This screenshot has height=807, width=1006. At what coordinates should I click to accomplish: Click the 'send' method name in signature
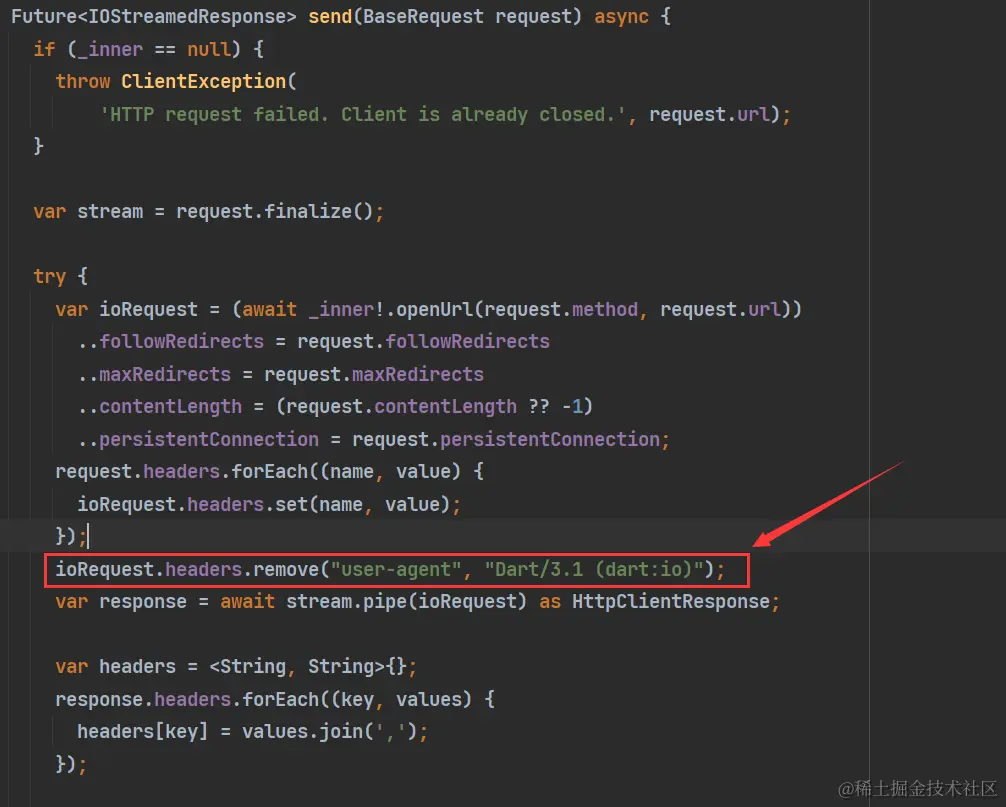coord(330,16)
